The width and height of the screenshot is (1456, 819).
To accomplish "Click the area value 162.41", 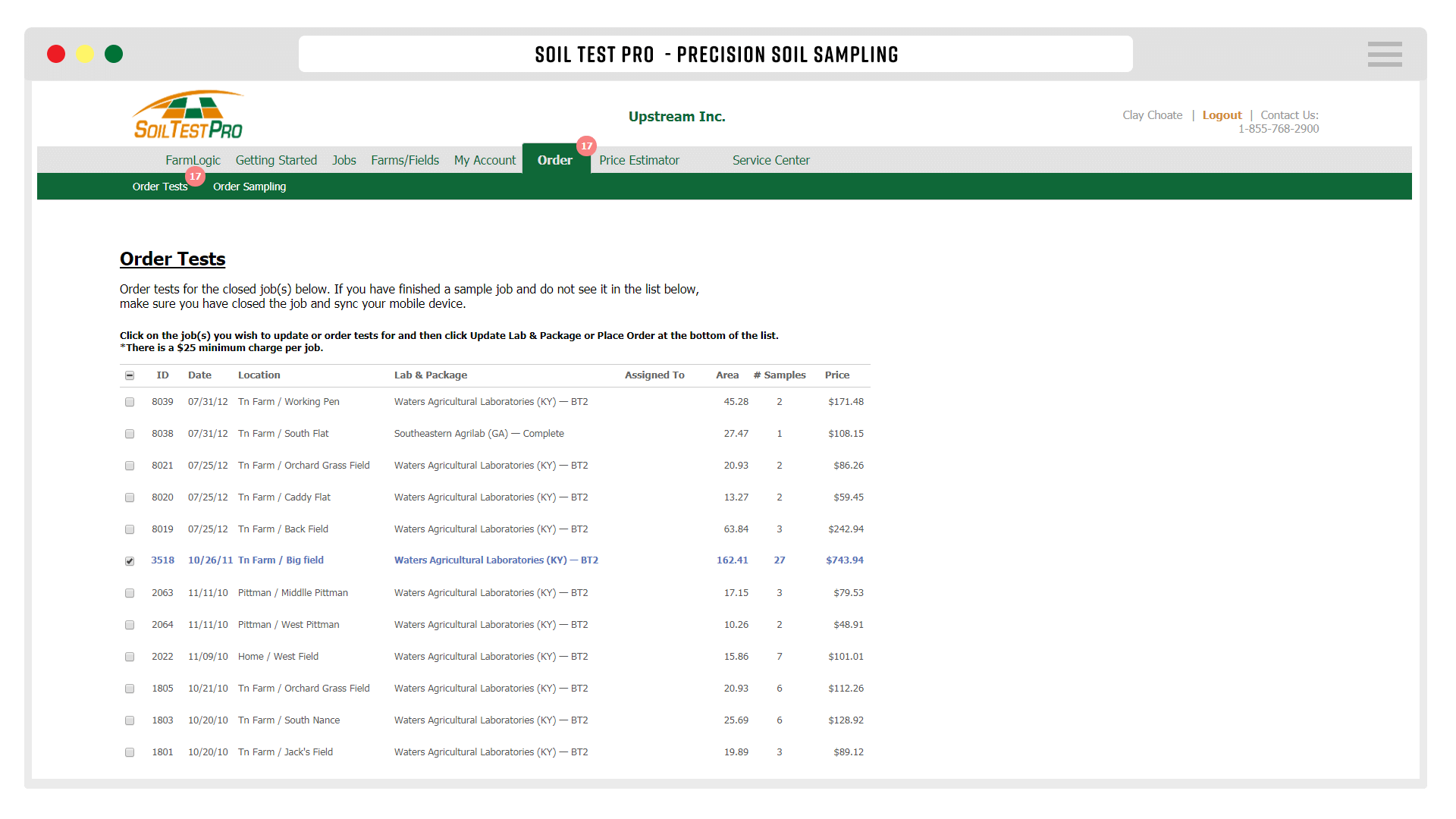I will [x=732, y=560].
